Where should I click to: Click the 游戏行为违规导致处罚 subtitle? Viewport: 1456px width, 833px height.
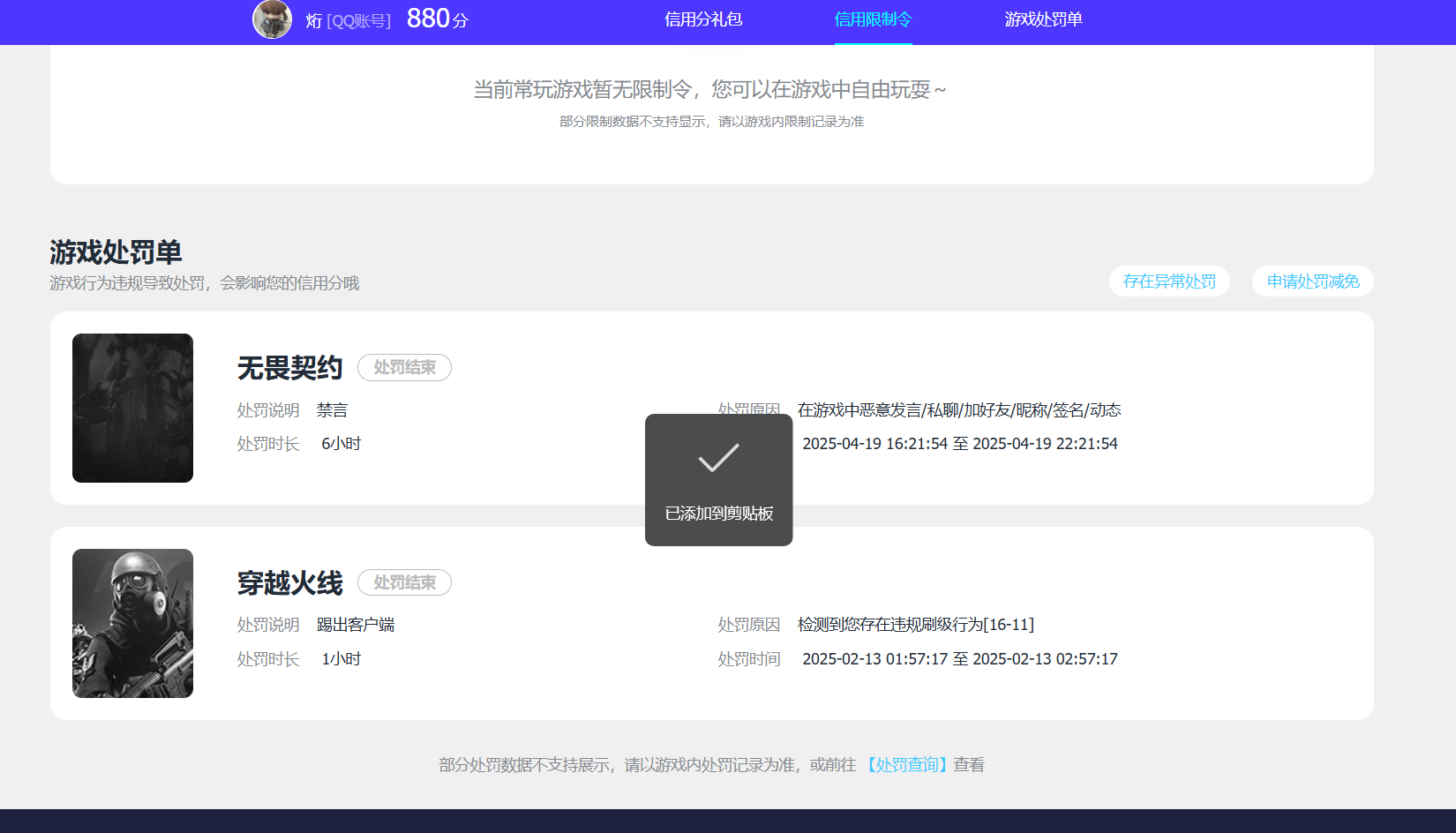tap(205, 283)
